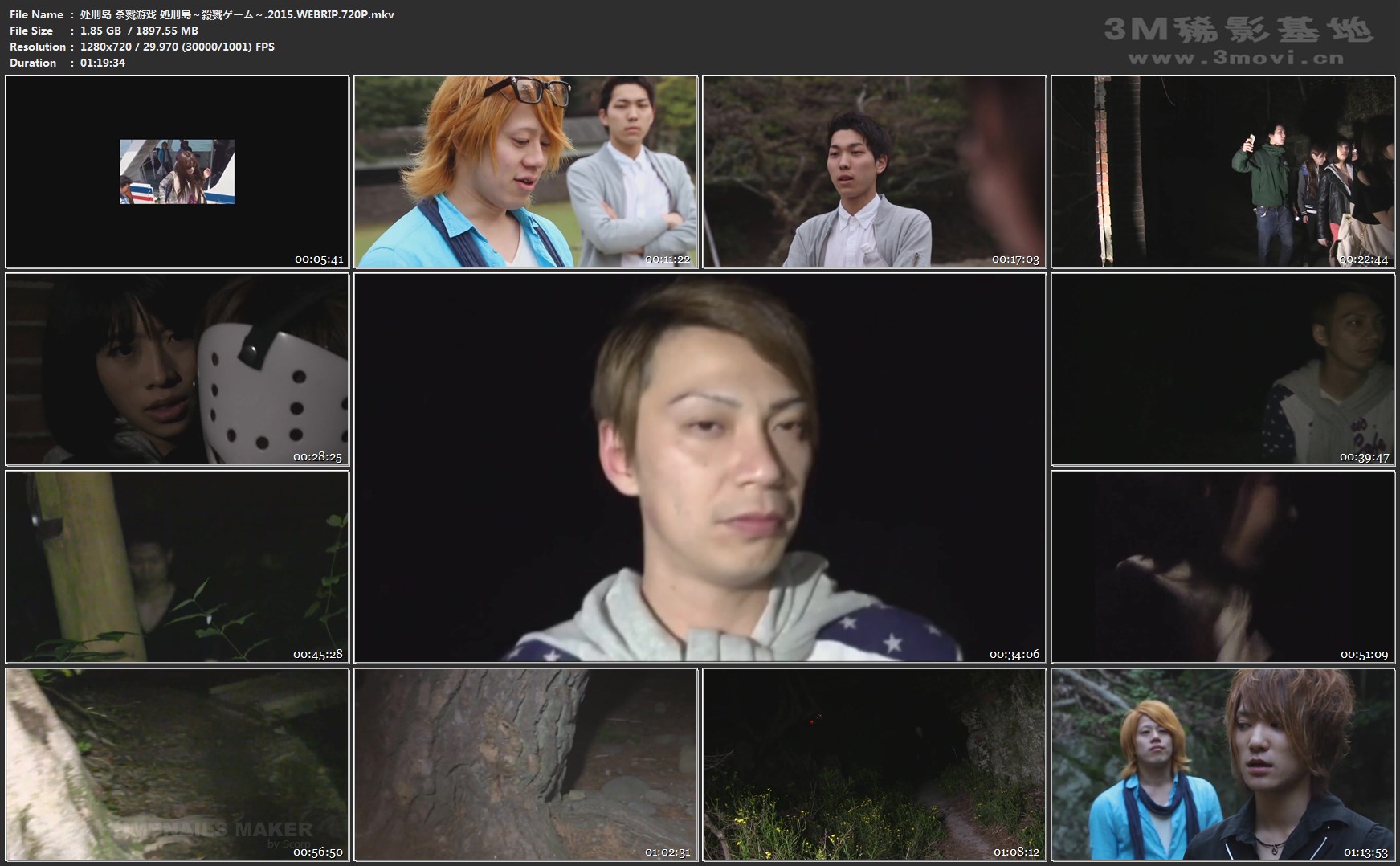Click the 01:19:34 duration value
The height and width of the screenshot is (866, 1400).
coord(103,63)
